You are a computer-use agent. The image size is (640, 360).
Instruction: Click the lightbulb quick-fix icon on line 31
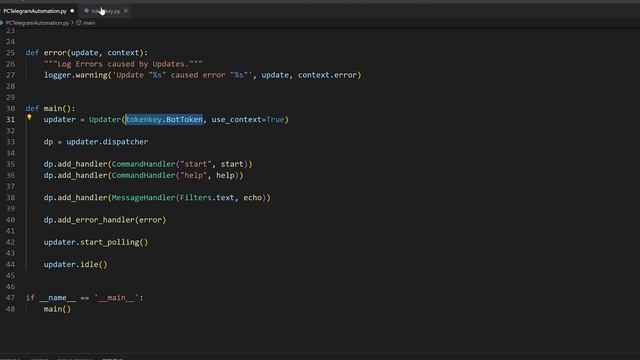(29, 118)
